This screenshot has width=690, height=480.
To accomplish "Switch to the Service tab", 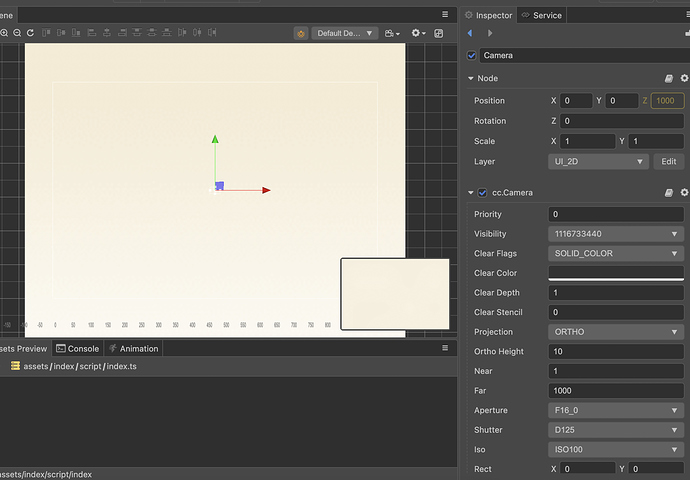I will (x=540, y=15).
